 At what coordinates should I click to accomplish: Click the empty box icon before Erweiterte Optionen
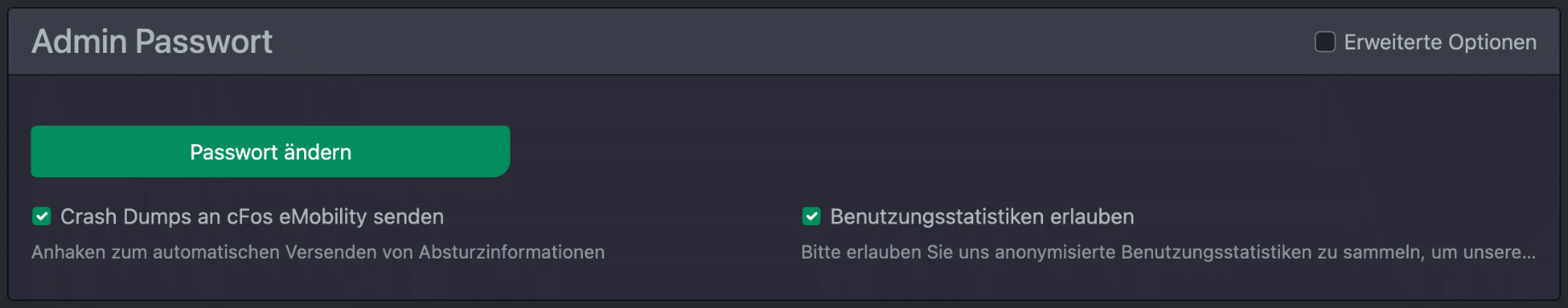[x=1324, y=42]
